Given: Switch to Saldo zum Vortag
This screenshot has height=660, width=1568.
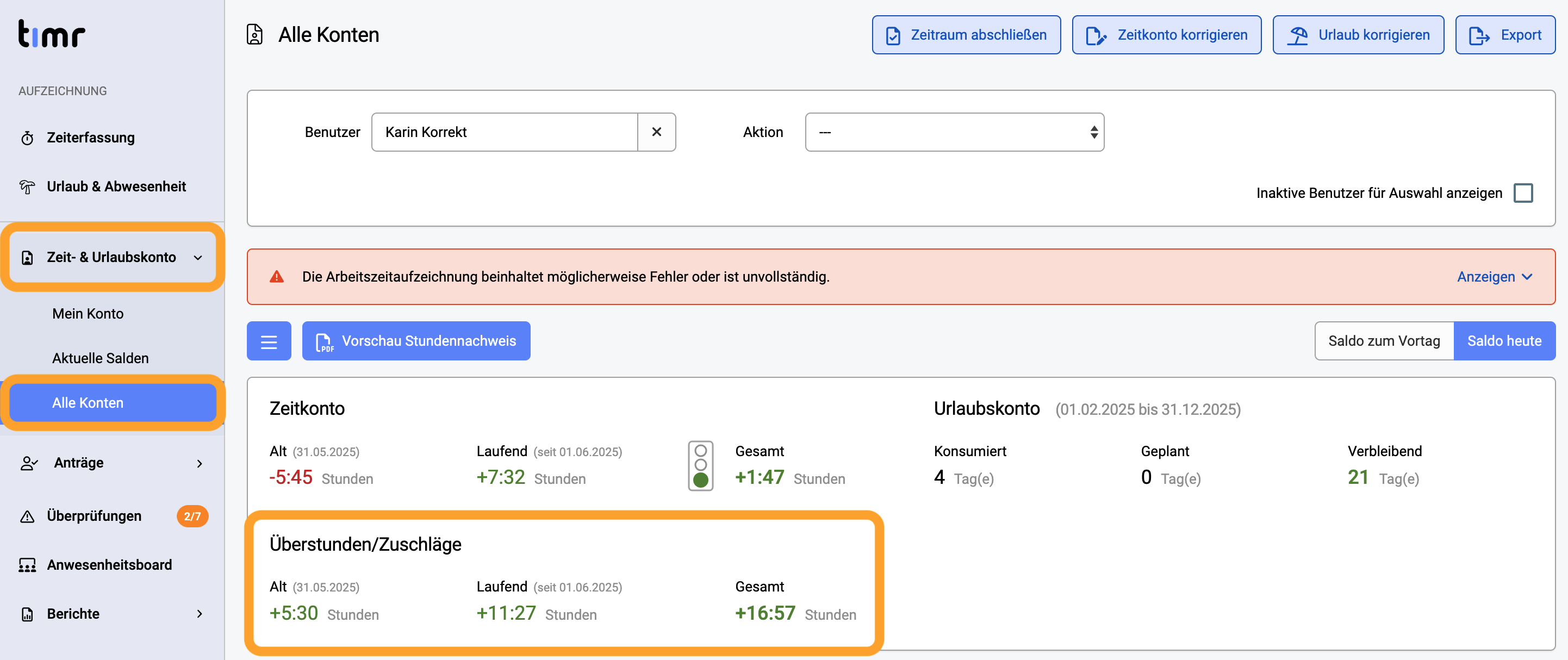Looking at the screenshot, I should coord(1384,341).
